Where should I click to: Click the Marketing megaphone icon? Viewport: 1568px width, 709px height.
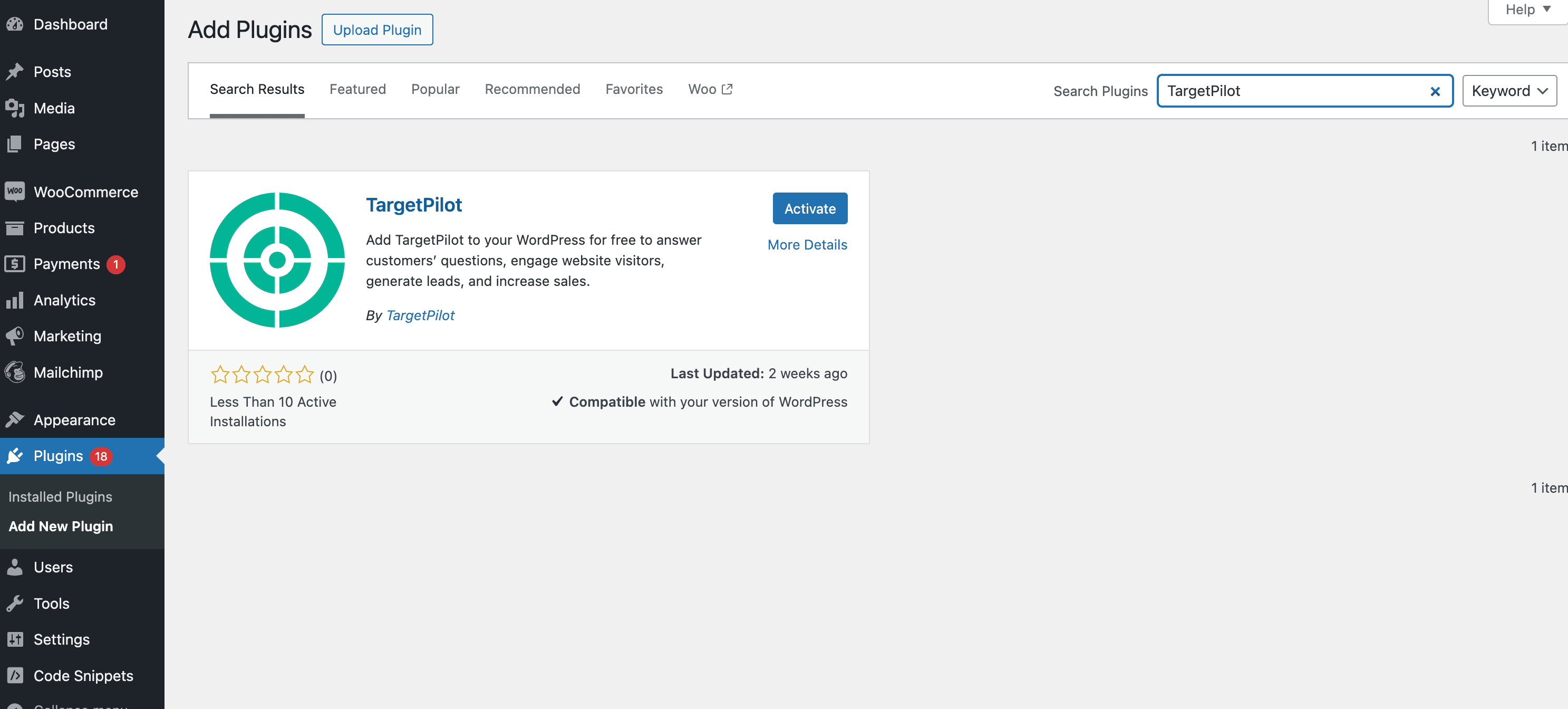point(15,336)
